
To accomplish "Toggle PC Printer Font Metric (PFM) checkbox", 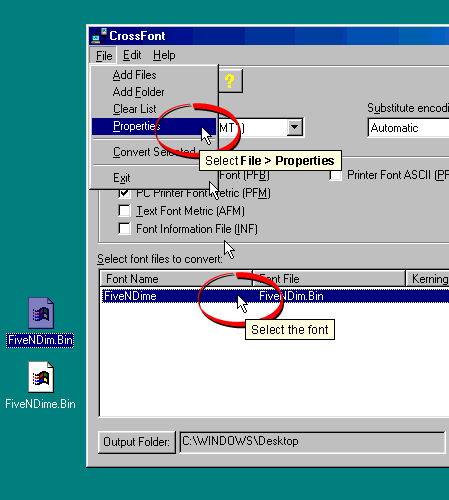I will coord(124,193).
